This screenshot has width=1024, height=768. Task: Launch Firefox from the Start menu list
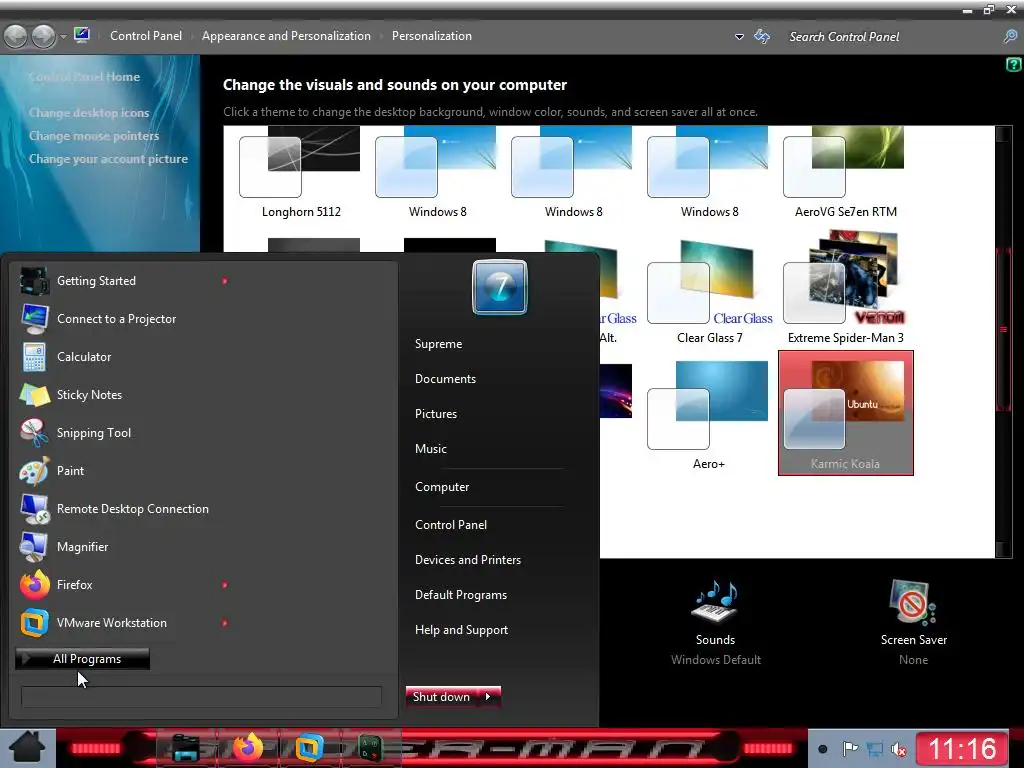(x=121, y=584)
